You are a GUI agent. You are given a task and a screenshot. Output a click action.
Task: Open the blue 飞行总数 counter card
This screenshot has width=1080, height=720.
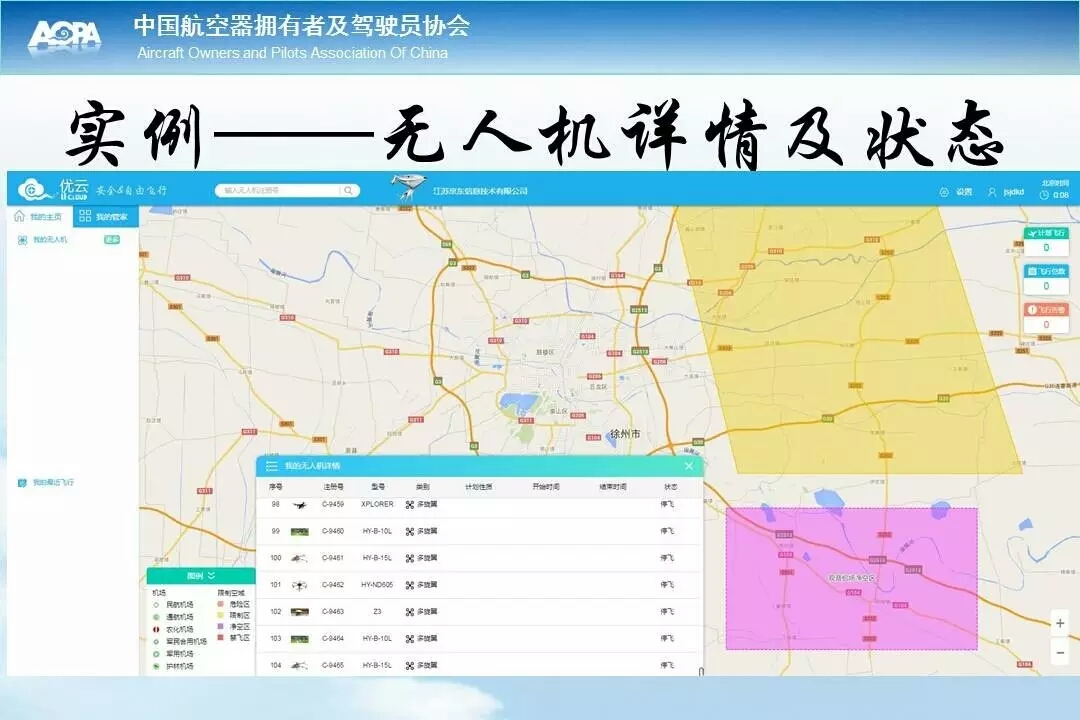1046,279
